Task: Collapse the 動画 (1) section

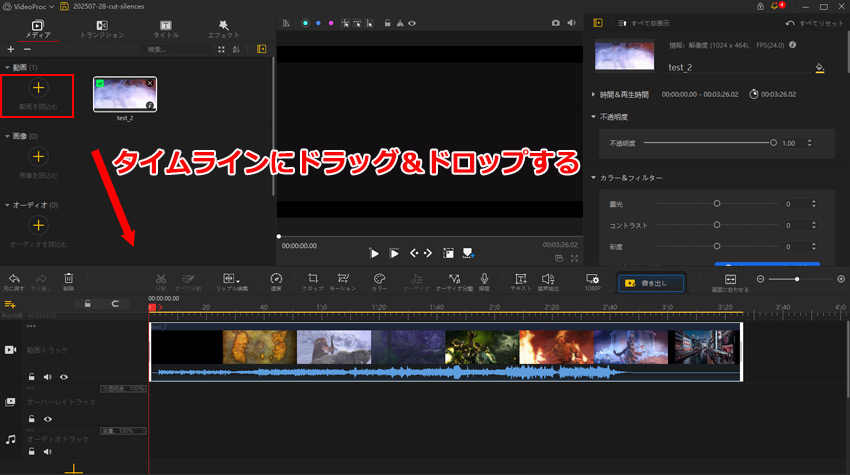Action: (7, 67)
